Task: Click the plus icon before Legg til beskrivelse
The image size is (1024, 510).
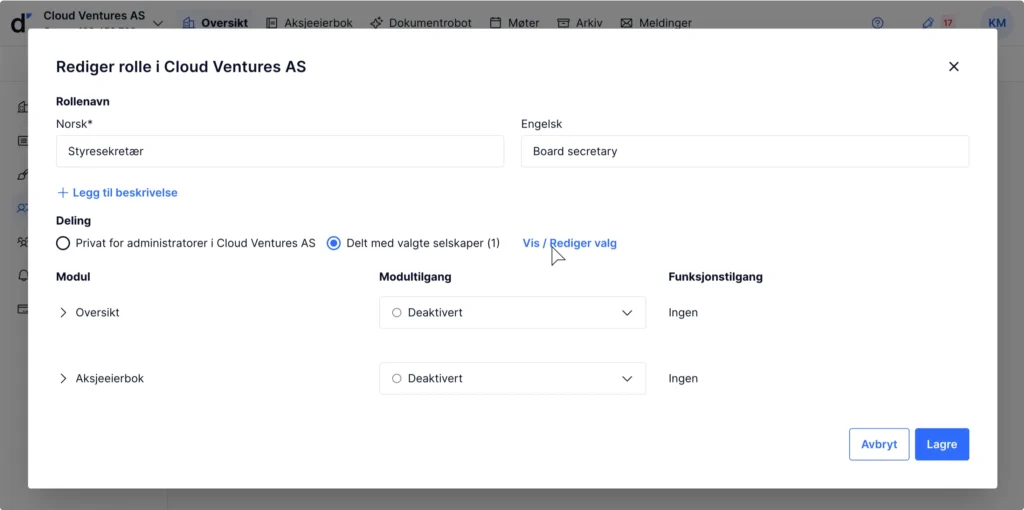Action: click(x=63, y=192)
